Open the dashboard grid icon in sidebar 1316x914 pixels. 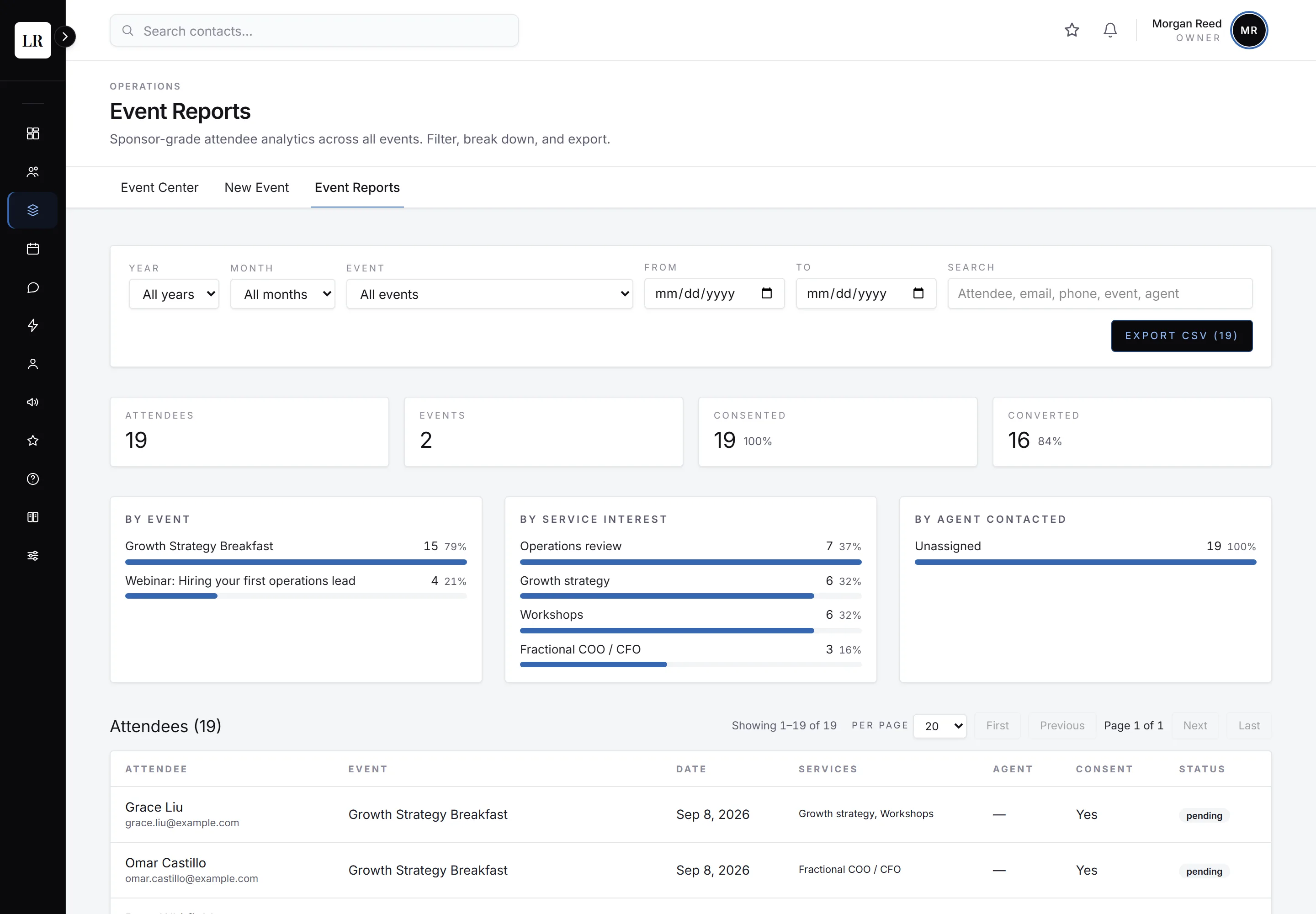[32, 133]
